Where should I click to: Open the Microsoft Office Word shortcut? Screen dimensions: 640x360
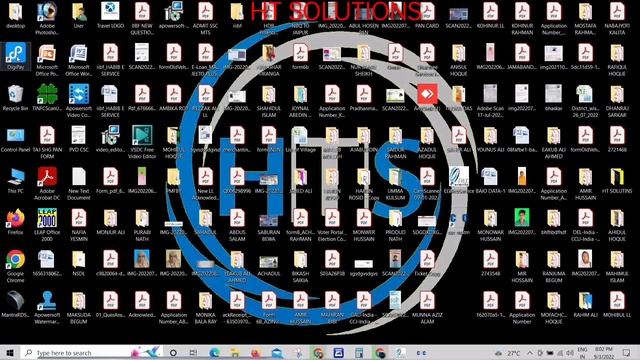[78, 59]
